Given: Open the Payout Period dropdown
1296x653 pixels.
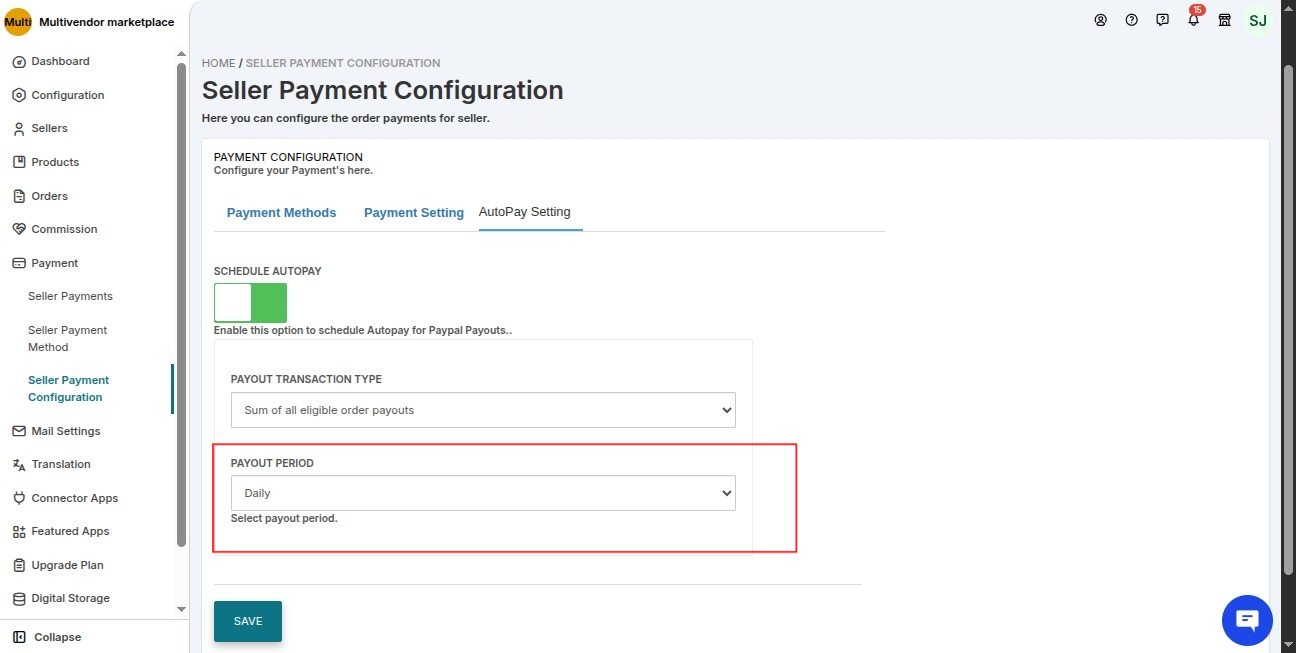Looking at the screenshot, I should click(483, 493).
